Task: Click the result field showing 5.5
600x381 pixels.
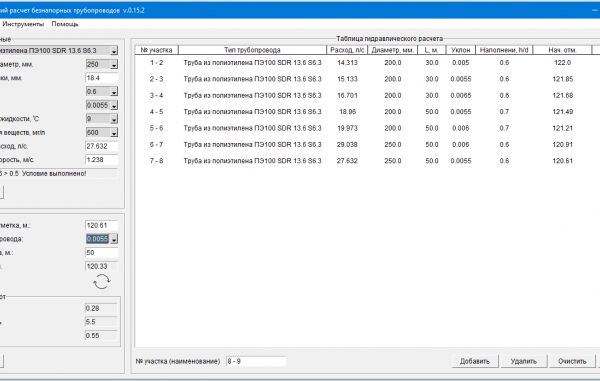Action: pyautogui.click(x=101, y=322)
